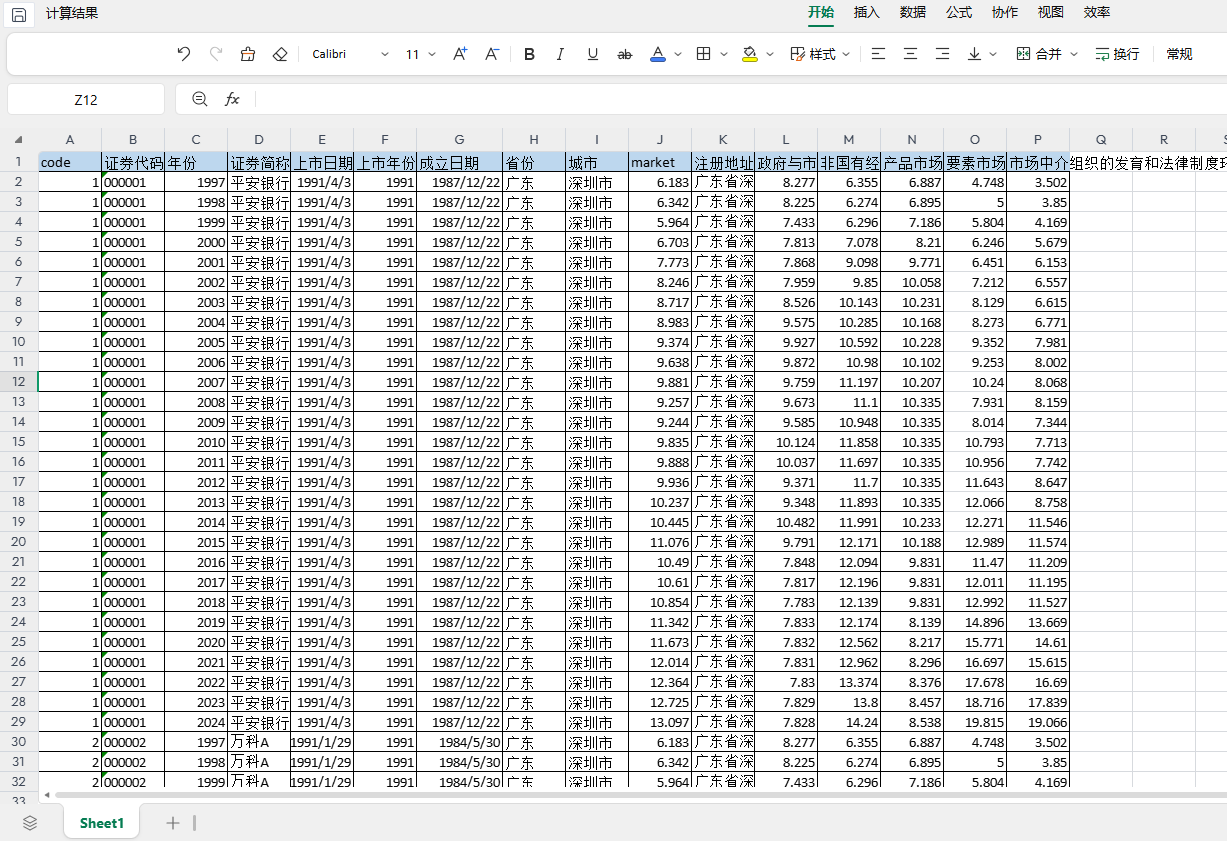
Task: Click the sheet list layers icon
Action: click(x=30, y=823)
